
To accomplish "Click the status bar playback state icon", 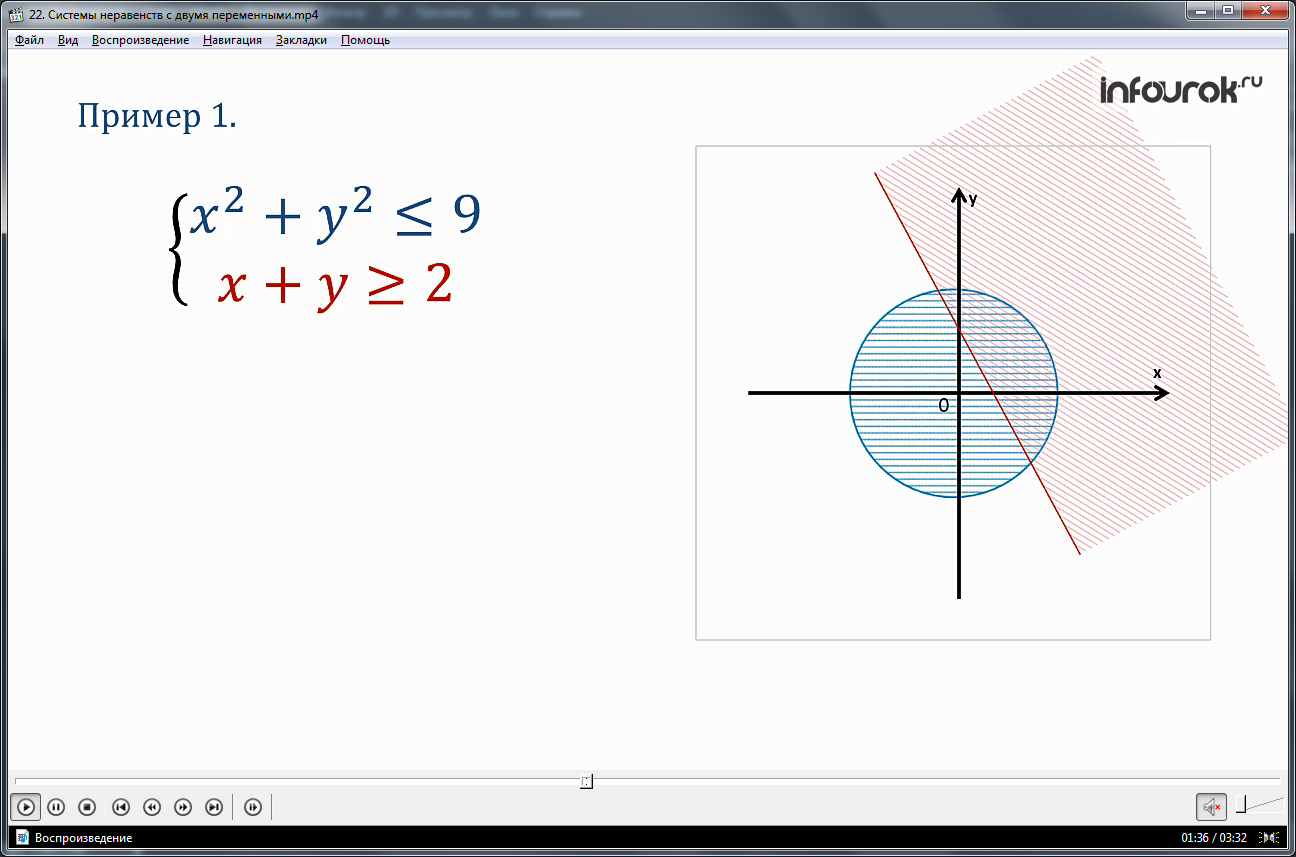I will tap(21, 837).
